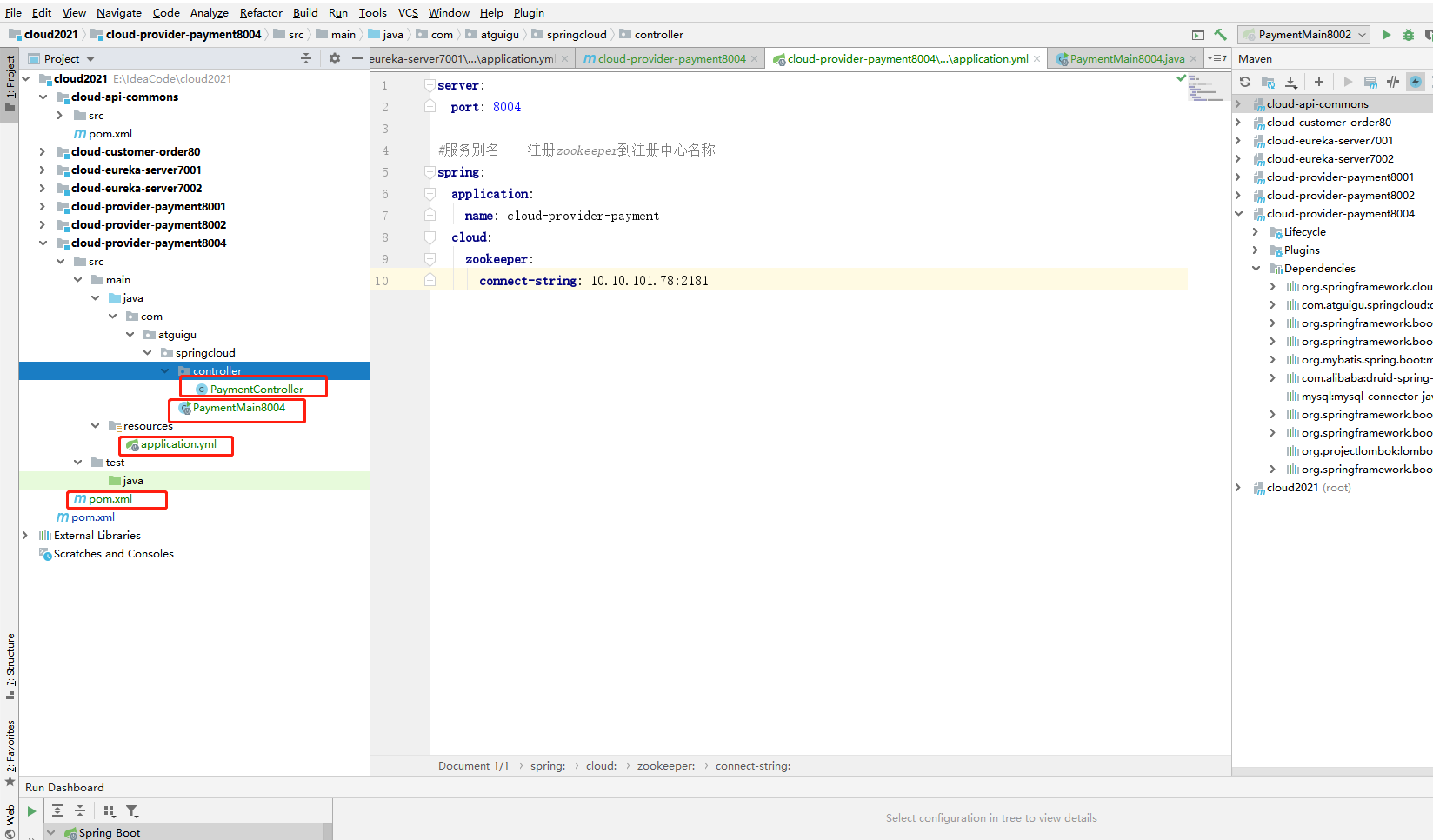Screen dimensions: 1433x840
Task: Toggle Maven offline mode
Action: [1393, 82]
